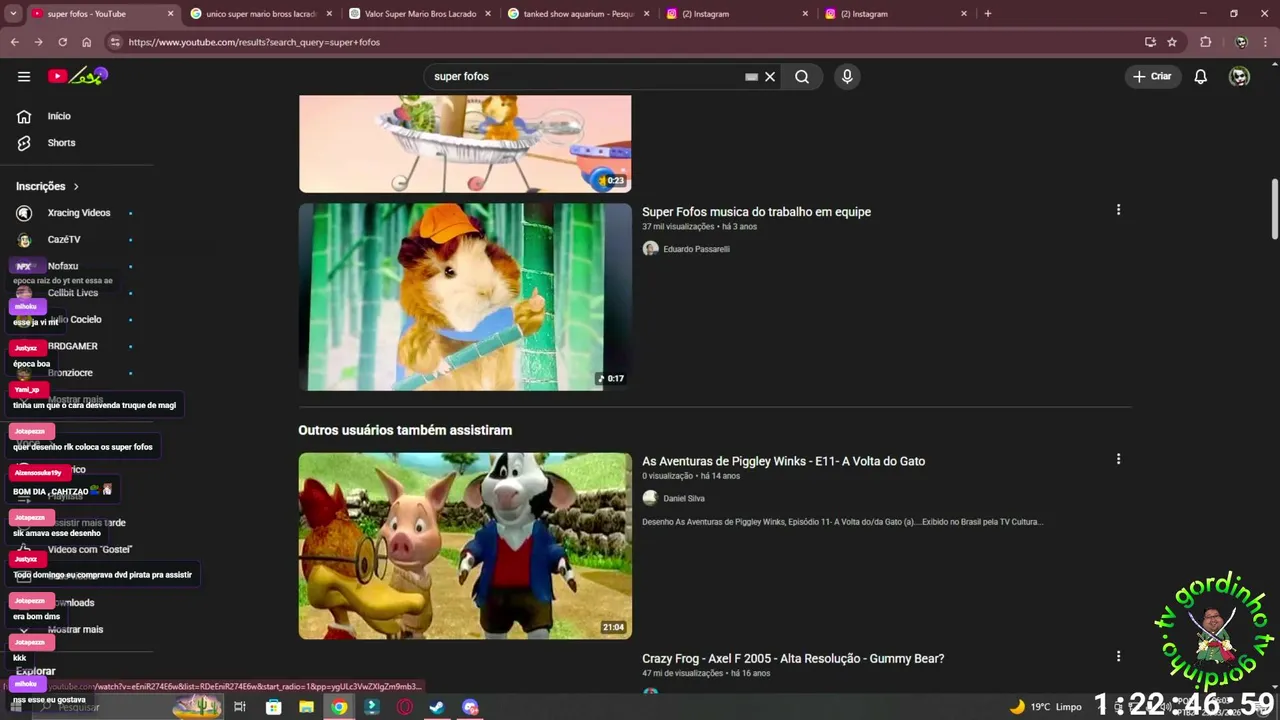Click the search magnifier button
Image resolution: width=1280 pixels, height=720 pixels.
pyautogui.click(x=802, y=76)
